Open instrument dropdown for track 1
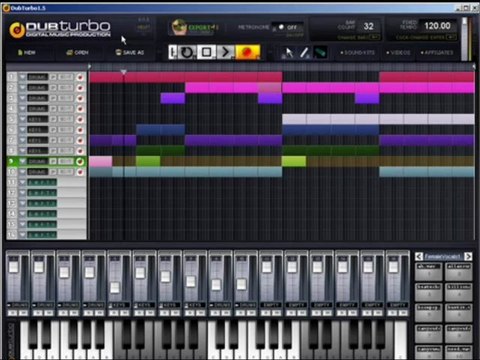The height and width of the screenshot is (360, 480). 22,77
